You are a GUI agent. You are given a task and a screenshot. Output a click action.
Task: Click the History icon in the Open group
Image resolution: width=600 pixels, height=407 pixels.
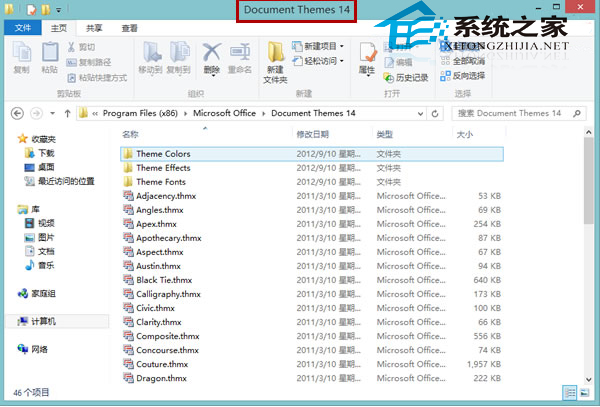pyautogui.click(x=405, y=78)
